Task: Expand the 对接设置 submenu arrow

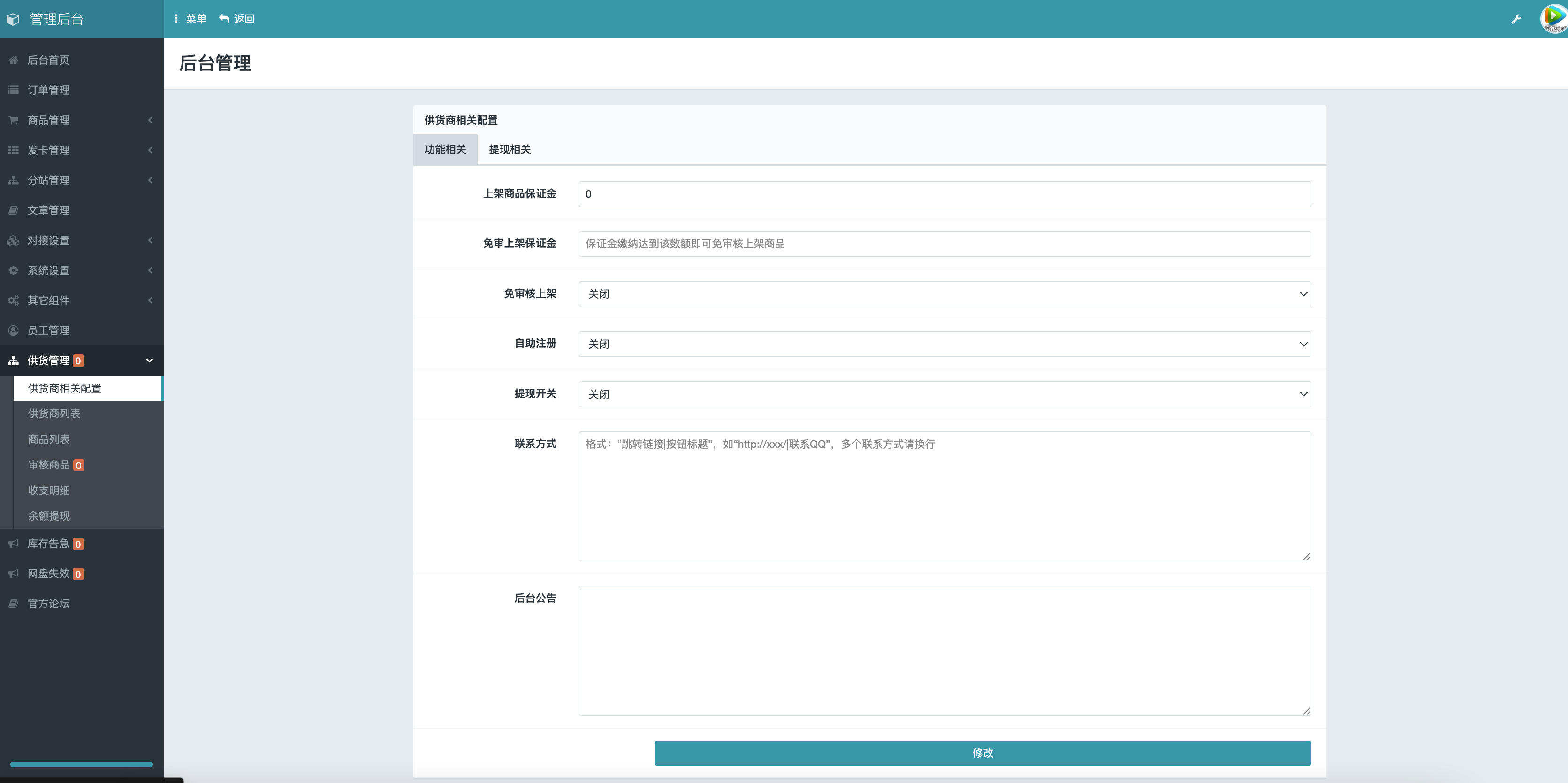Action: coord(150,240)
